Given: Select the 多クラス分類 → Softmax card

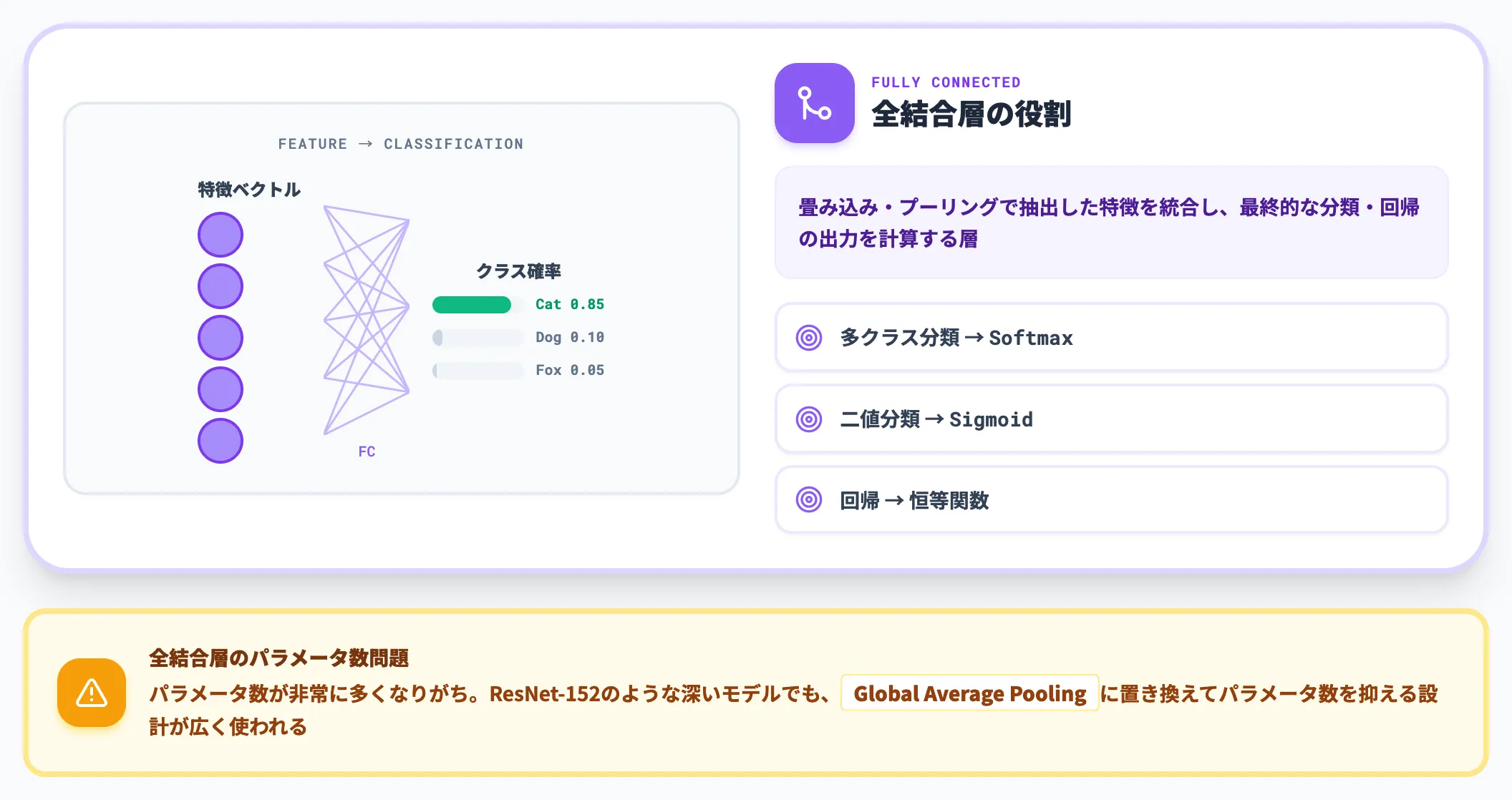Looking at the screenshot, I should tap(1112, 338).
